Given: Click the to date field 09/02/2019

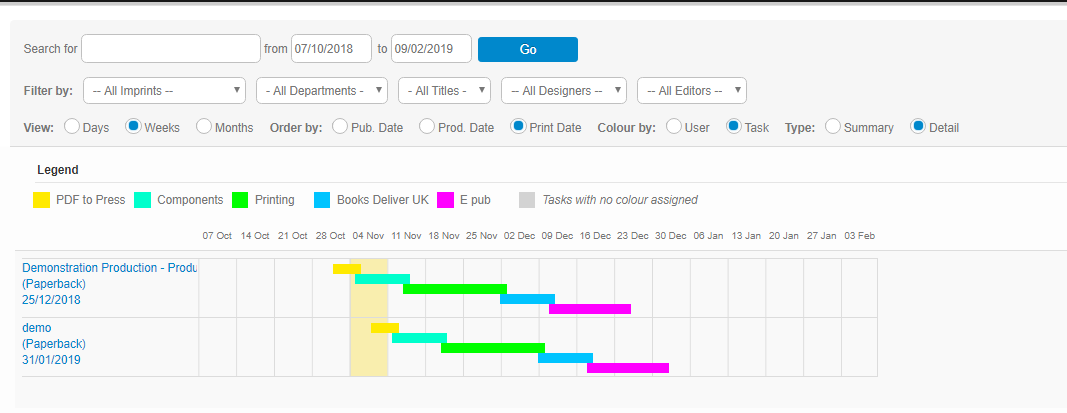Looking at the screenshot, I should pos(431,49).
